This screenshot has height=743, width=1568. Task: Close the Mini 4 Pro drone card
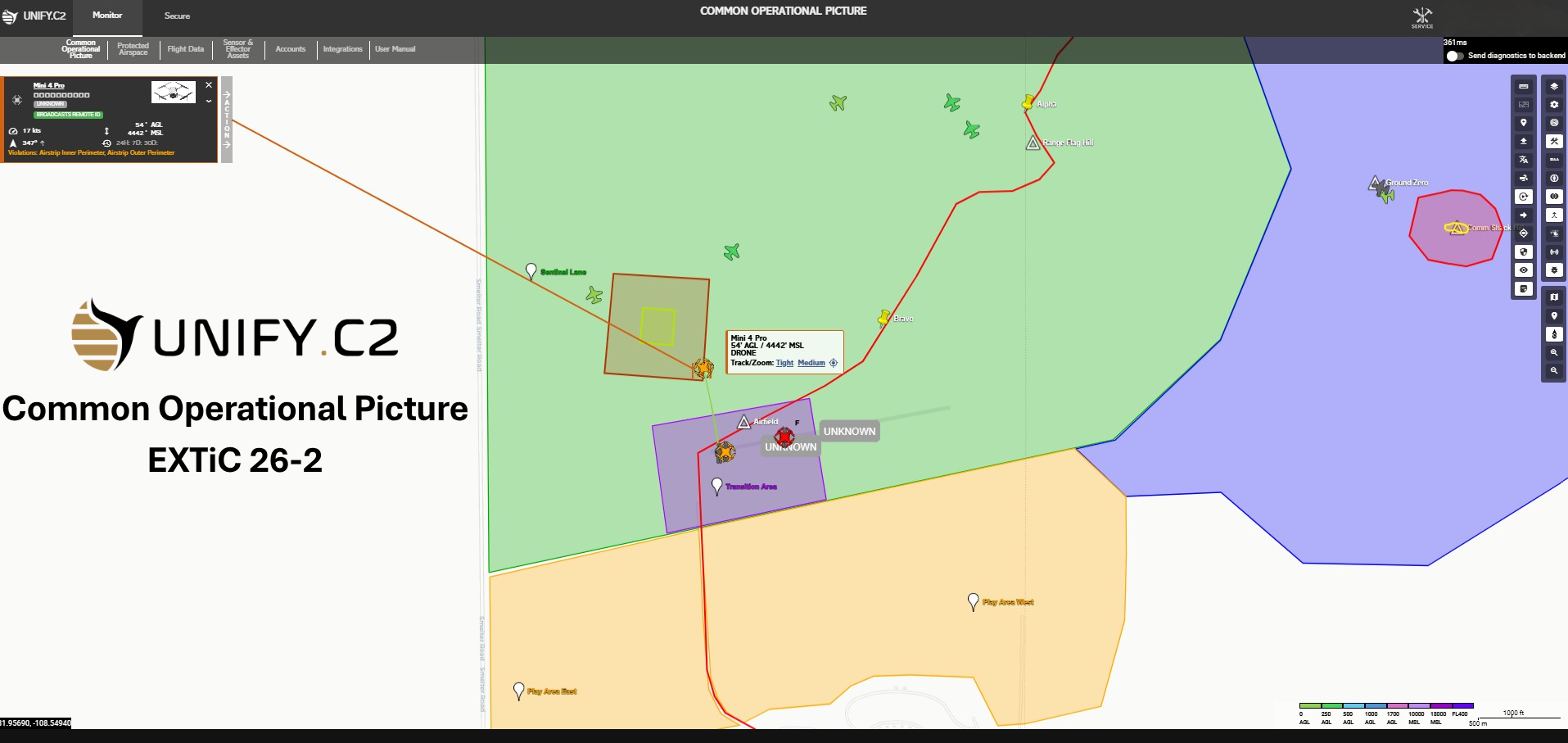[x=209, y=84]
